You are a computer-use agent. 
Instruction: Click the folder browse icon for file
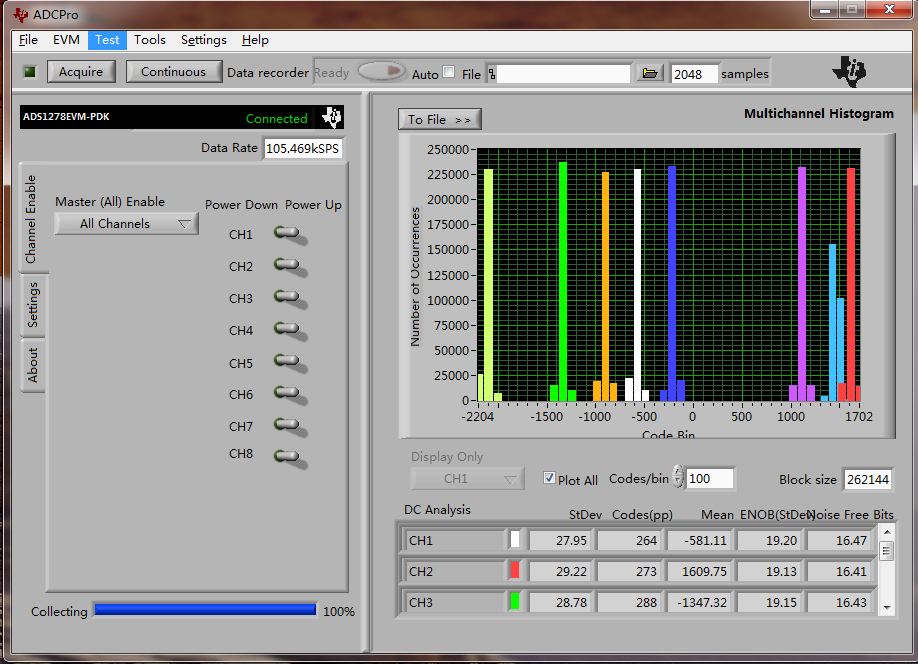pos(650,74)
